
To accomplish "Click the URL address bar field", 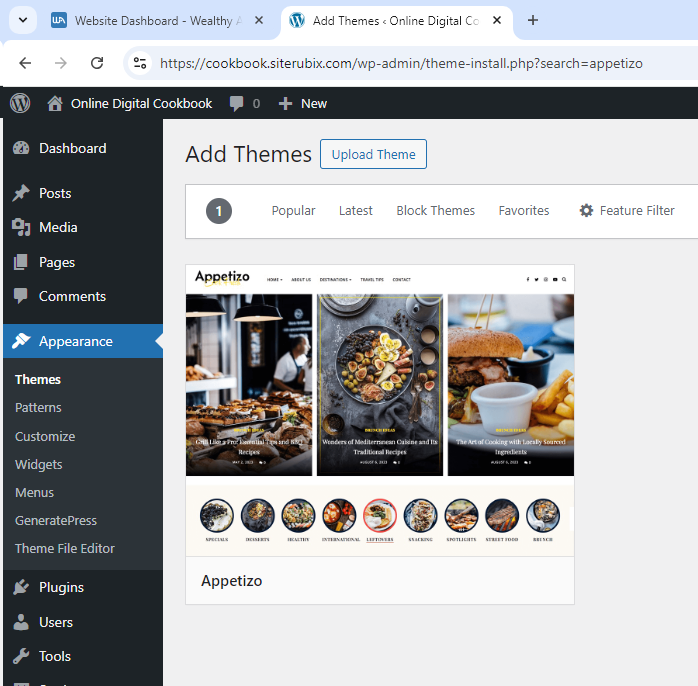I will coord(400,63).
